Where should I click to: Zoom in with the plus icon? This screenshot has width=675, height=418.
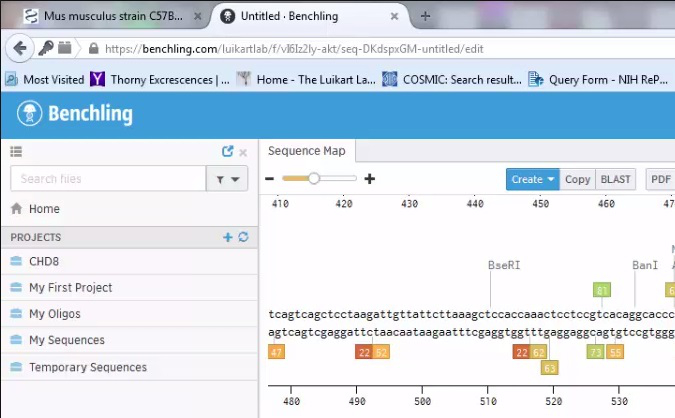click(x=369, y=179)
